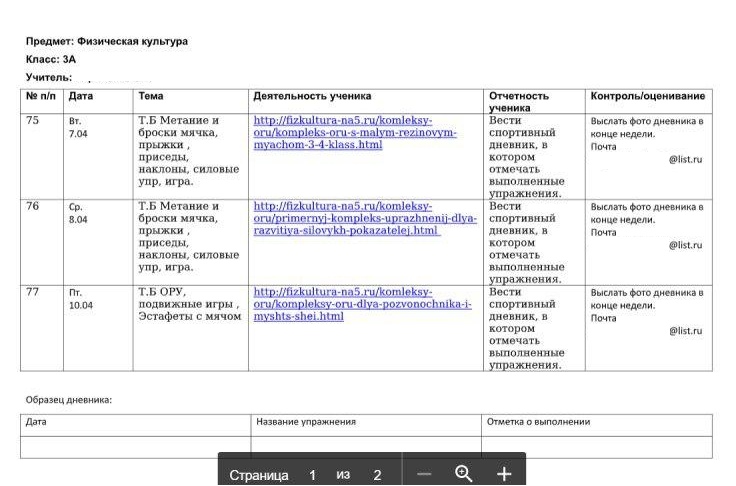Click the date cell Вт. 7.04

[98, 156]
